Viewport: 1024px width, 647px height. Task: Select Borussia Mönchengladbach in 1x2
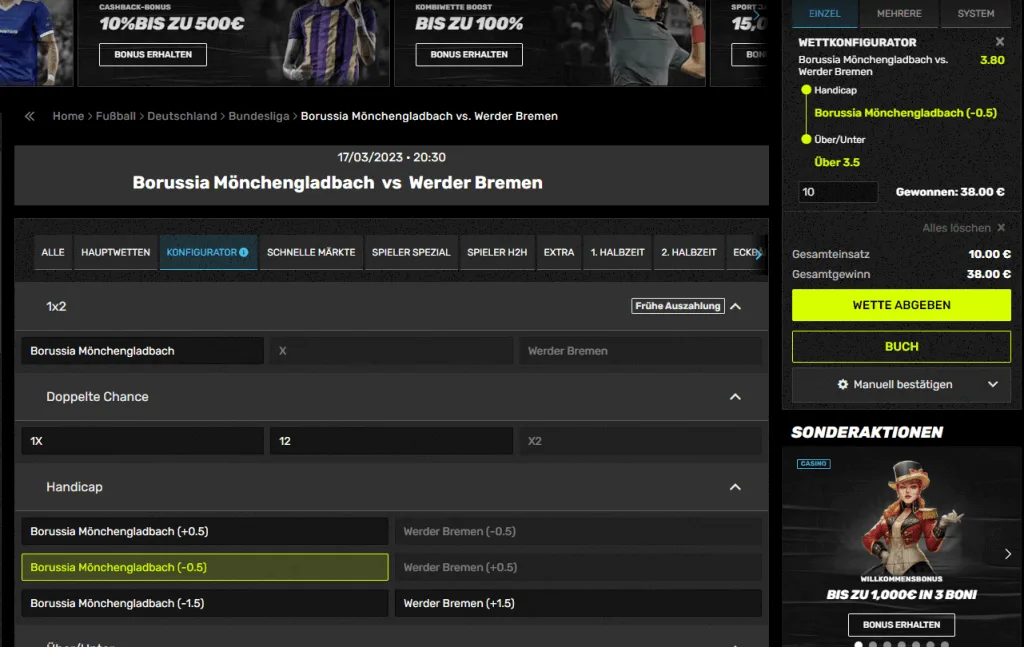point(142,351)
